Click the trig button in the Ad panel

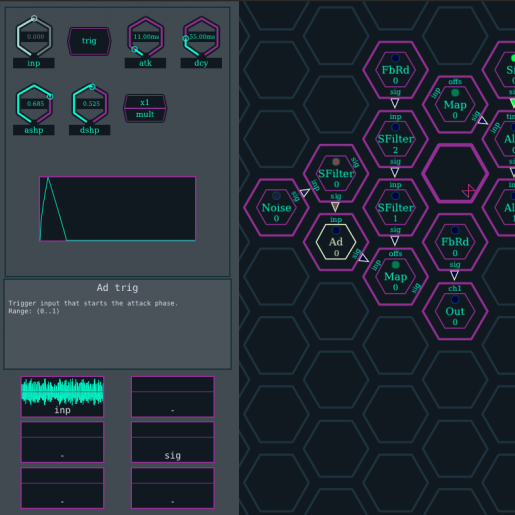[89, 41]
